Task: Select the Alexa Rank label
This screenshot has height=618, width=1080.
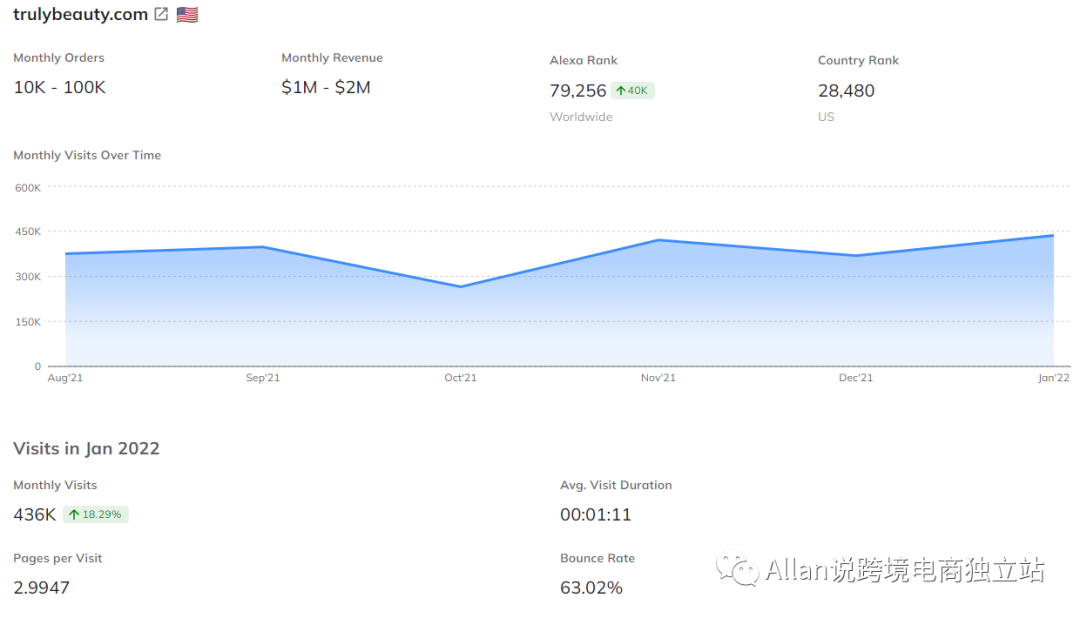Action: click(583, 61)
